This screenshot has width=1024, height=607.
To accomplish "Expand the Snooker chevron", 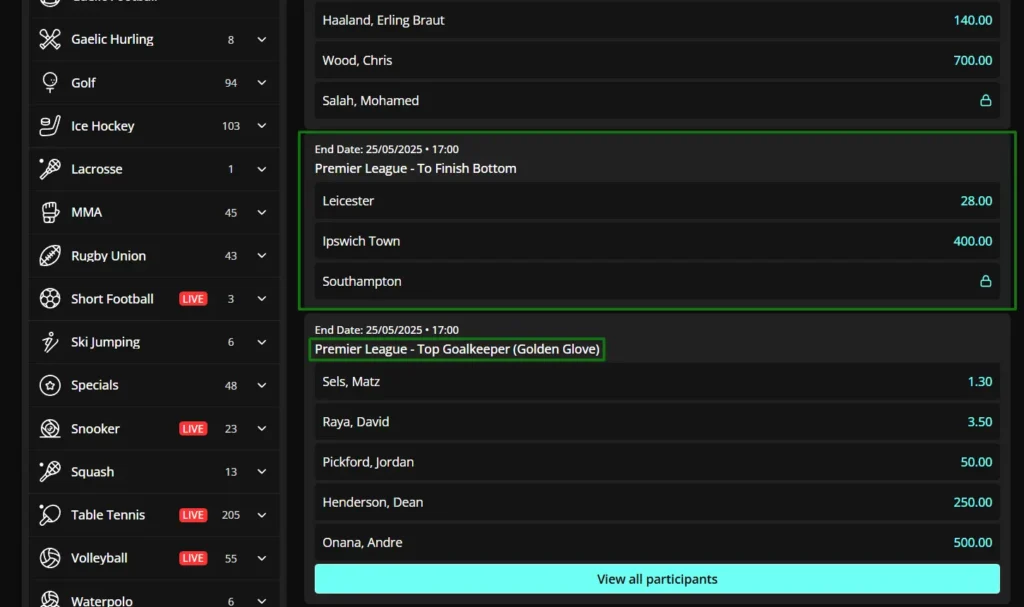I will (x=262, y=429).
